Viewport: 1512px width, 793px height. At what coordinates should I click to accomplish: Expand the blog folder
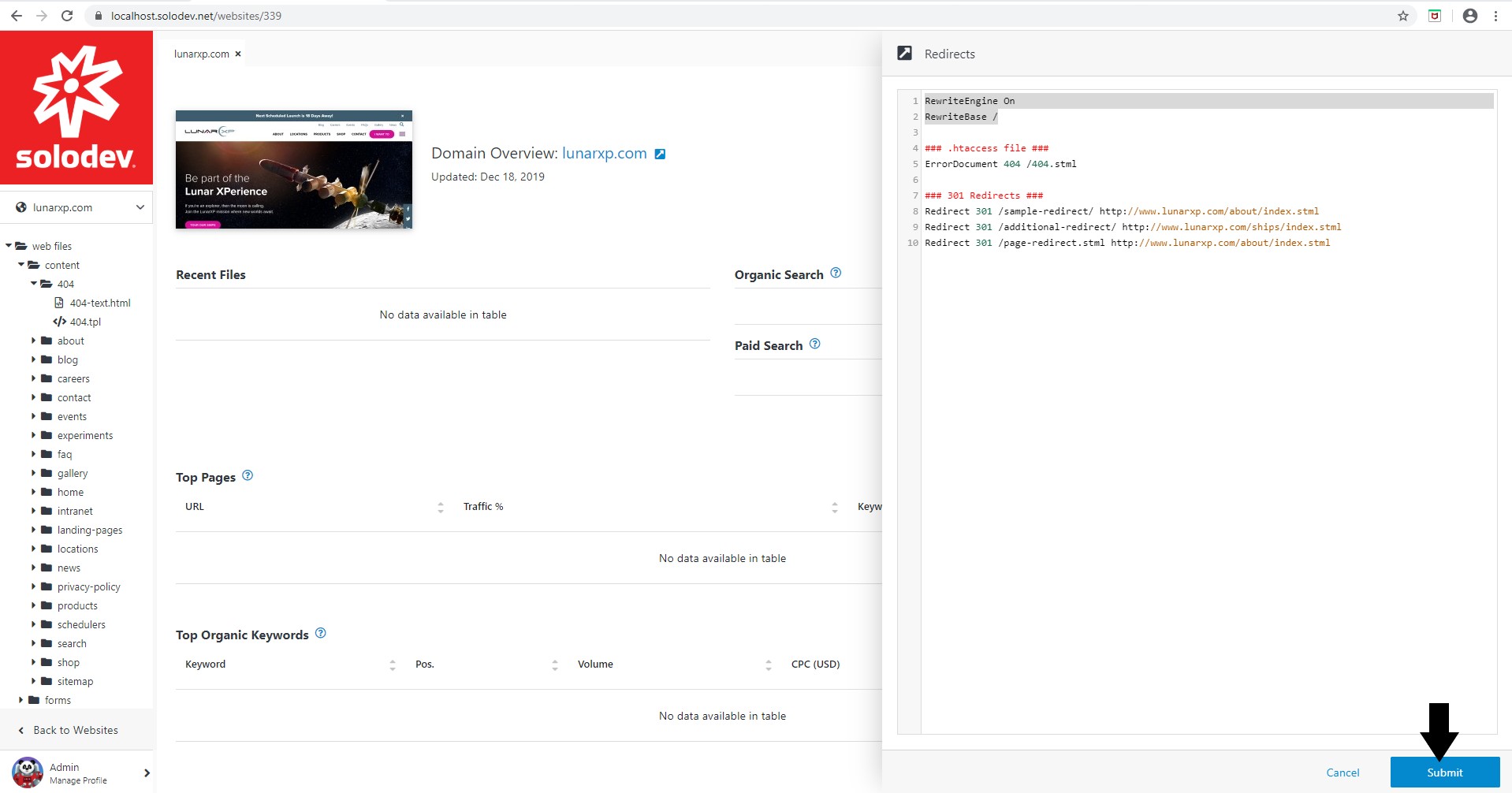34,359
